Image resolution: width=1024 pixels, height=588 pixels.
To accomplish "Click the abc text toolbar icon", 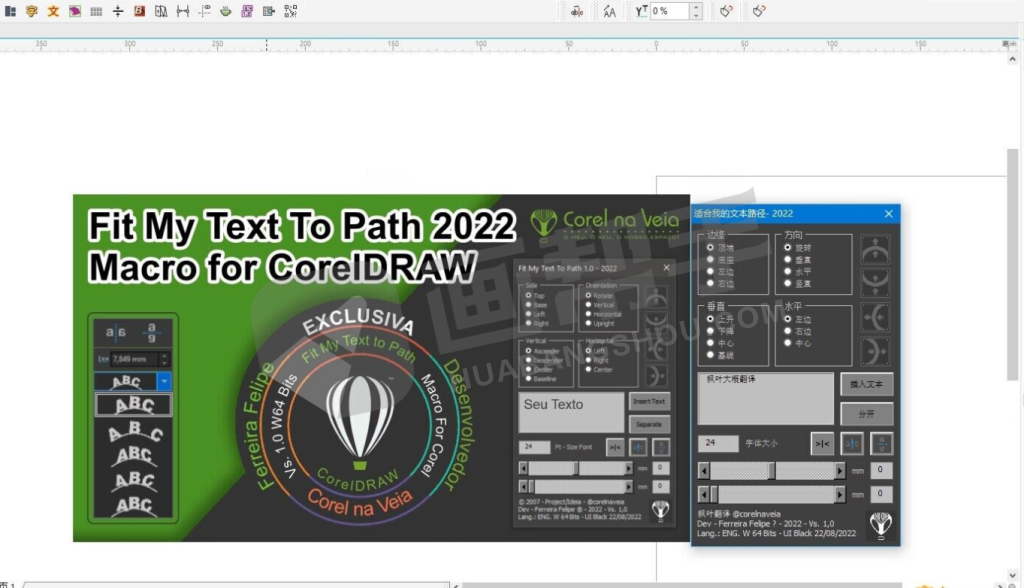I will click(x=577, y=11).
